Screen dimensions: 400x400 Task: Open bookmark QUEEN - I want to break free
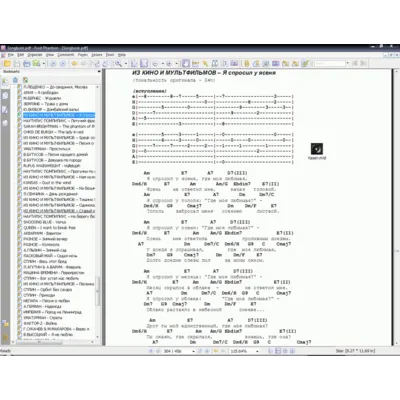click(x=49, y=228)
